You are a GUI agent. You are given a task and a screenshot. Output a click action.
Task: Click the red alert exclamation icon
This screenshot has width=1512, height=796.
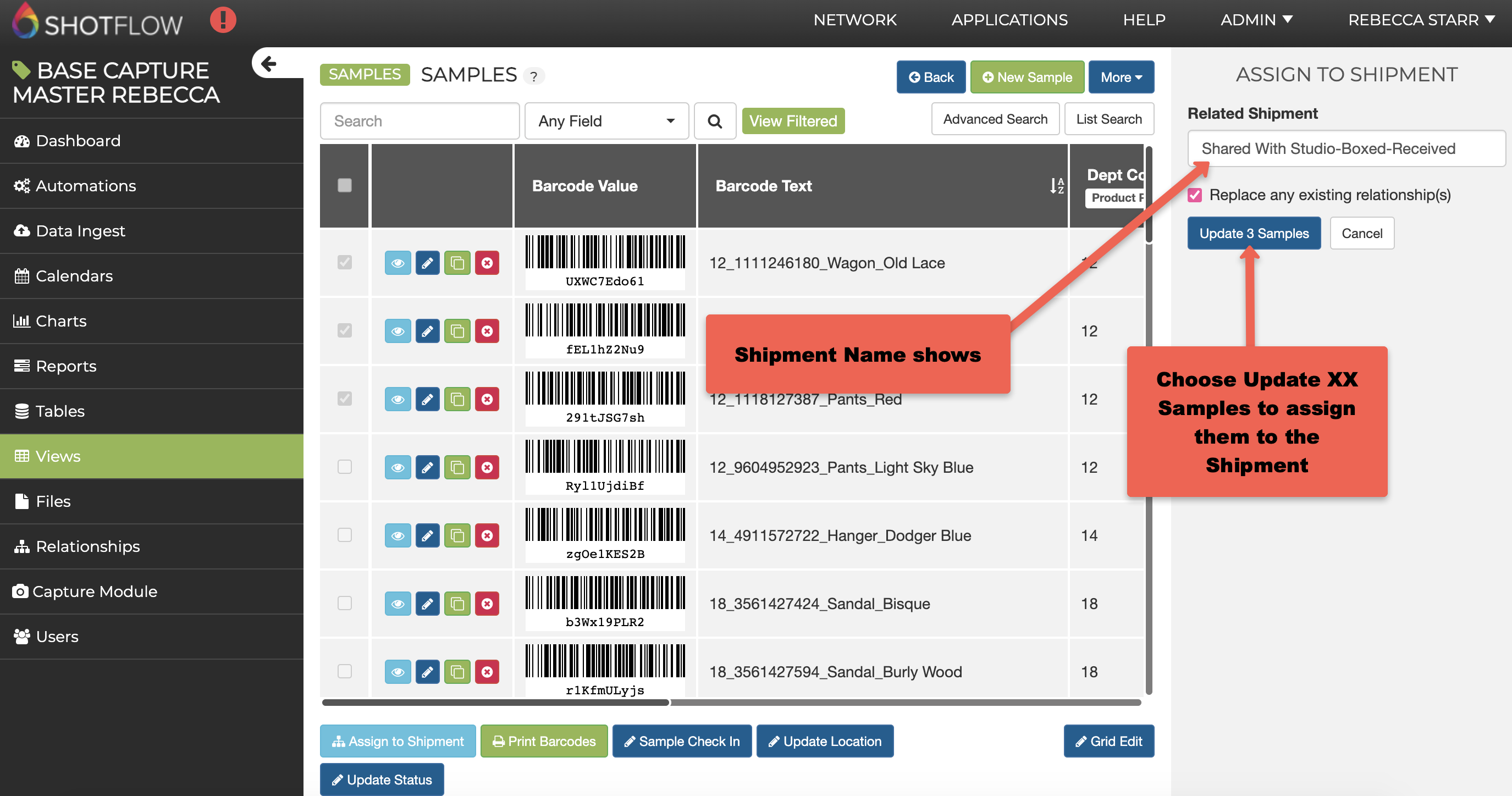223,19
